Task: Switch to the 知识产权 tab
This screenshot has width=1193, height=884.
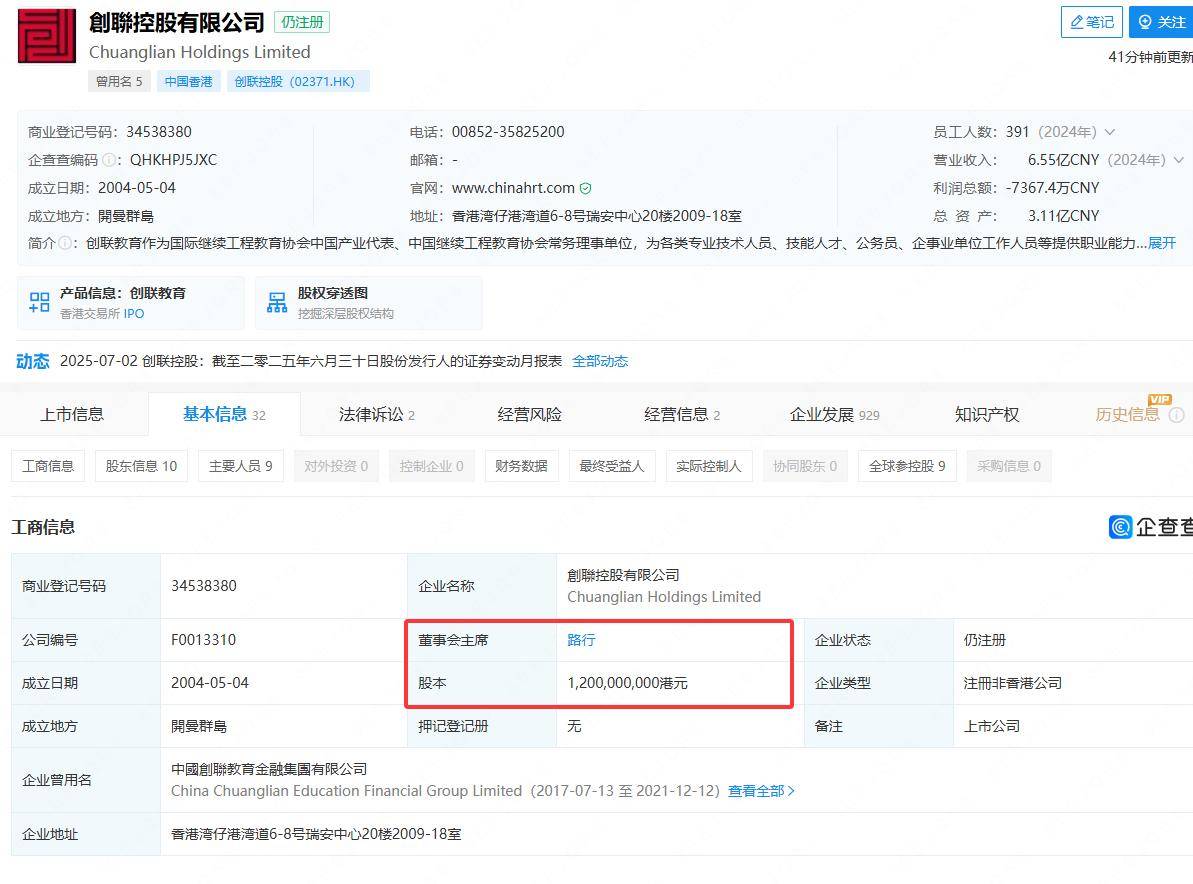Action: [x=987, y=415]
